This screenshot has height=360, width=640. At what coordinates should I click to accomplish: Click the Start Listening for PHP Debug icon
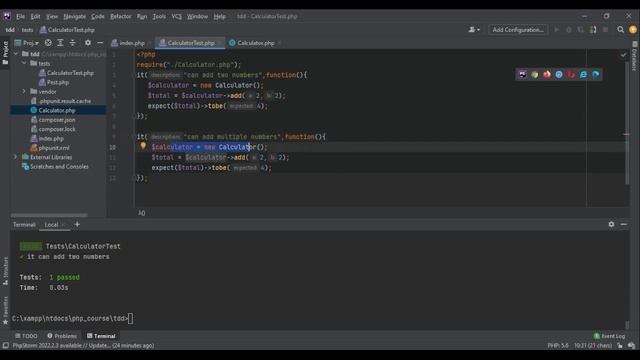pyautogui.click(x=593, y=30)
